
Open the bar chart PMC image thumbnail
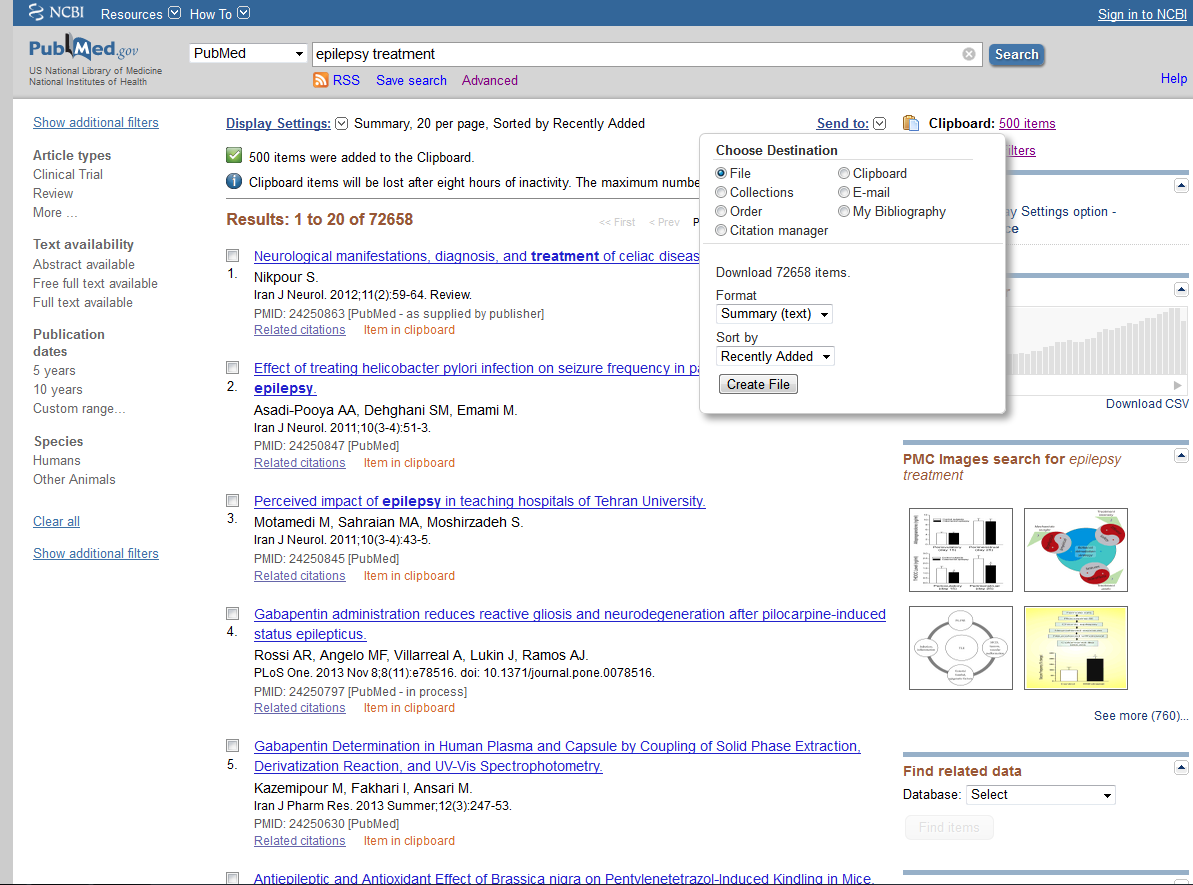pos(961,549)
